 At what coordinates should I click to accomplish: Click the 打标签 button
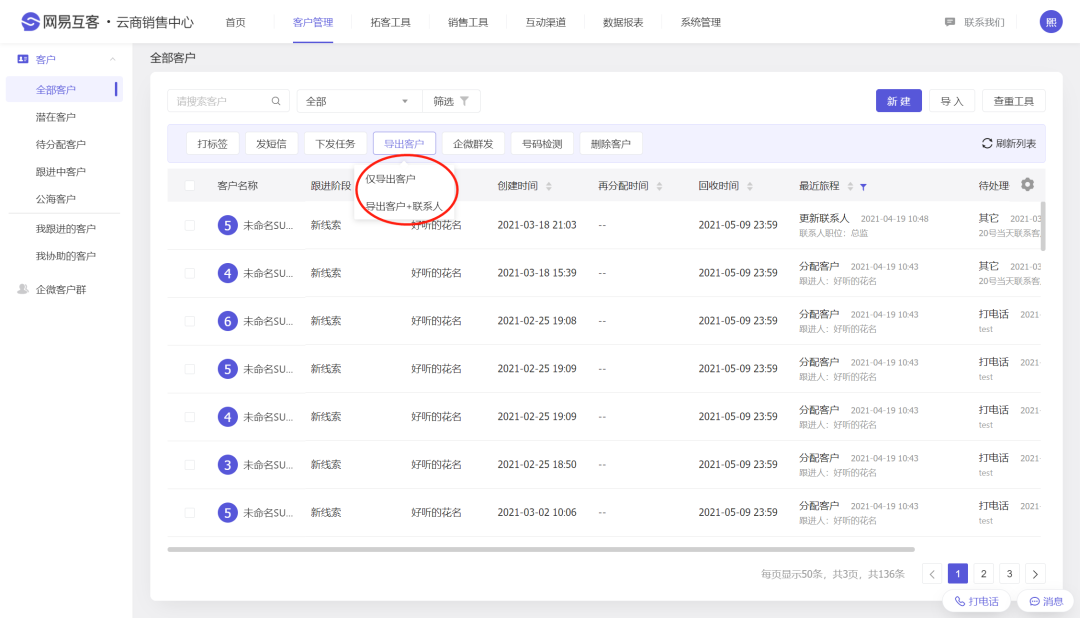click(x=212, y=144)
